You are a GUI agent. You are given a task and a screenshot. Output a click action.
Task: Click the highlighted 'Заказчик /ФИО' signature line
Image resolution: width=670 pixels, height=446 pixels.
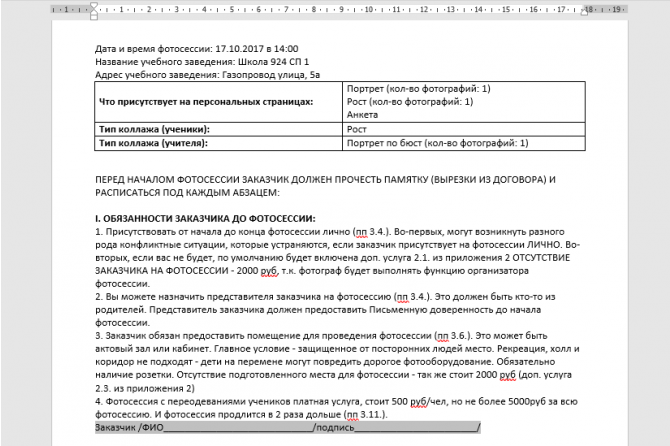tap(288, 427)
